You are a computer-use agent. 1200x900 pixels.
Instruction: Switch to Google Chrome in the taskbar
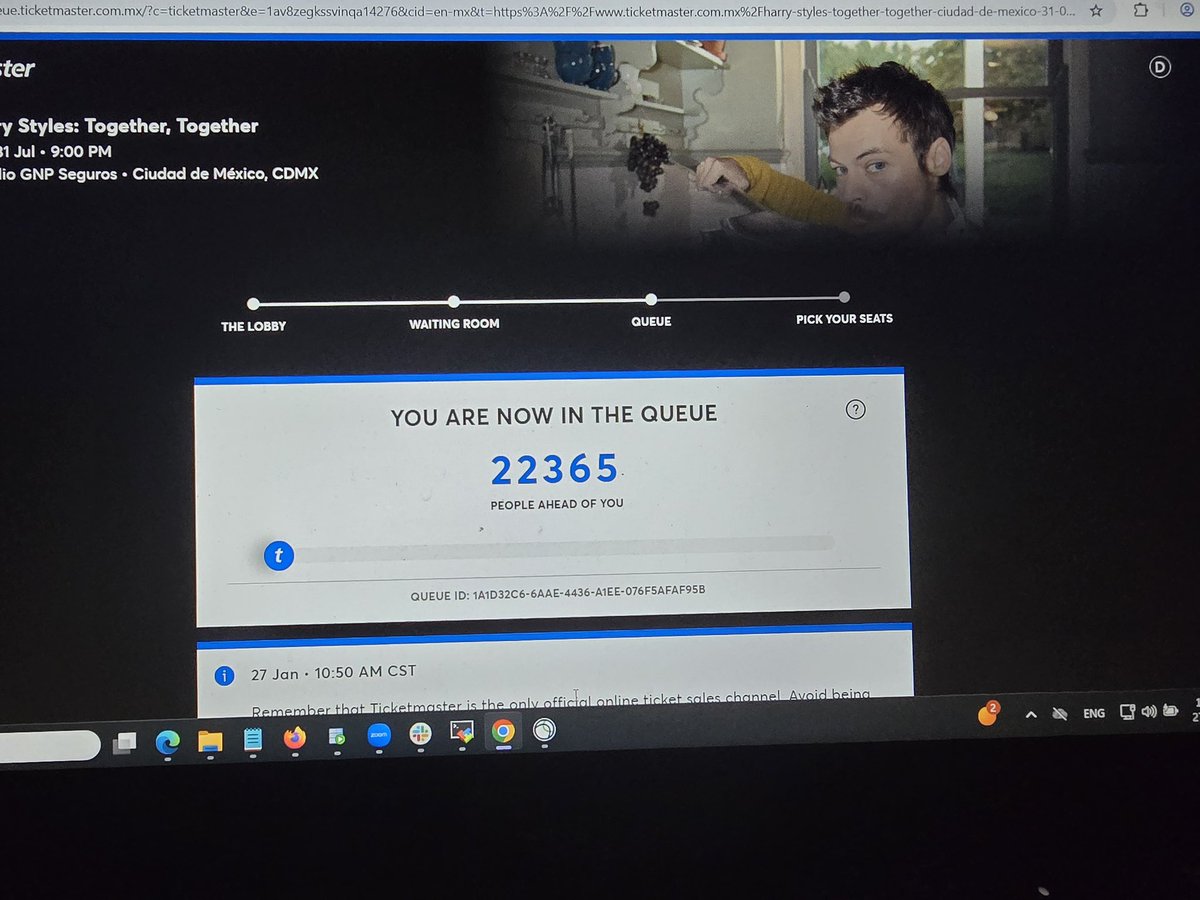coord(503,732)
